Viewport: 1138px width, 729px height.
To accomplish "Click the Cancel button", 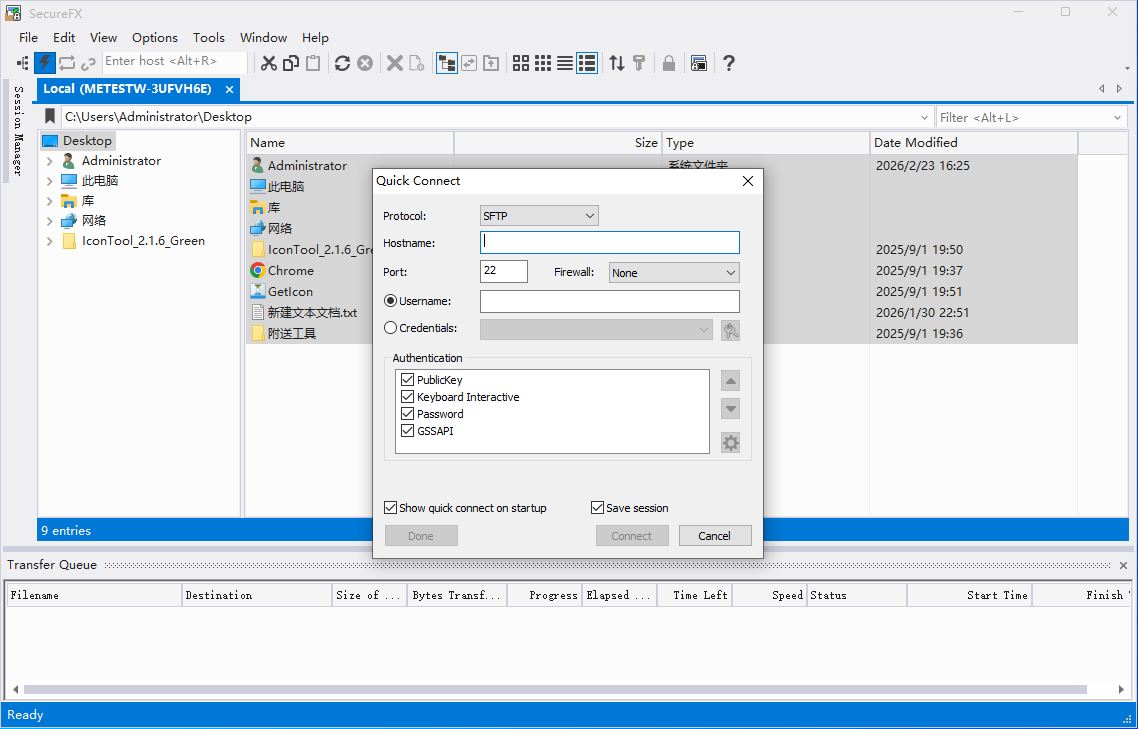I will tap(714, 536).
